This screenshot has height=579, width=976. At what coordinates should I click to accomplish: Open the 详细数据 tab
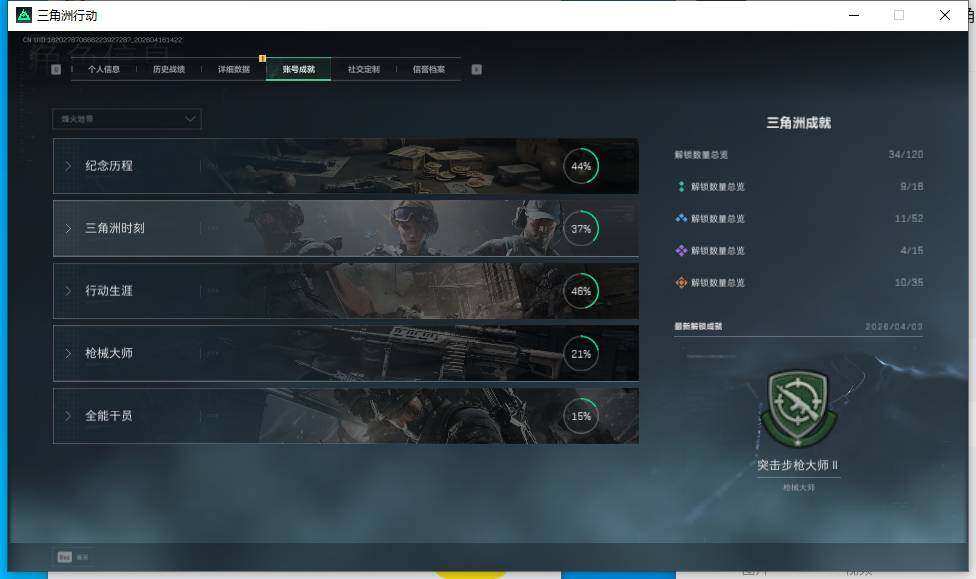click(x=233, y=69)
